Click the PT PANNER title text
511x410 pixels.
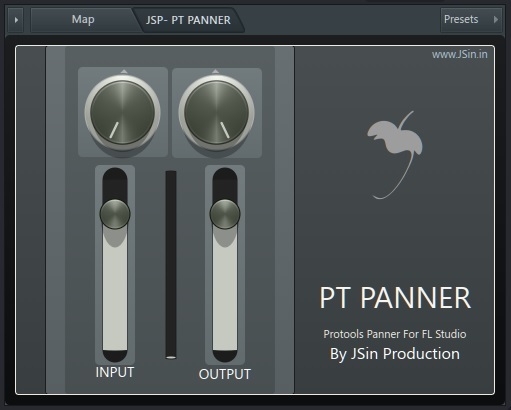click(x=395, y=298)
